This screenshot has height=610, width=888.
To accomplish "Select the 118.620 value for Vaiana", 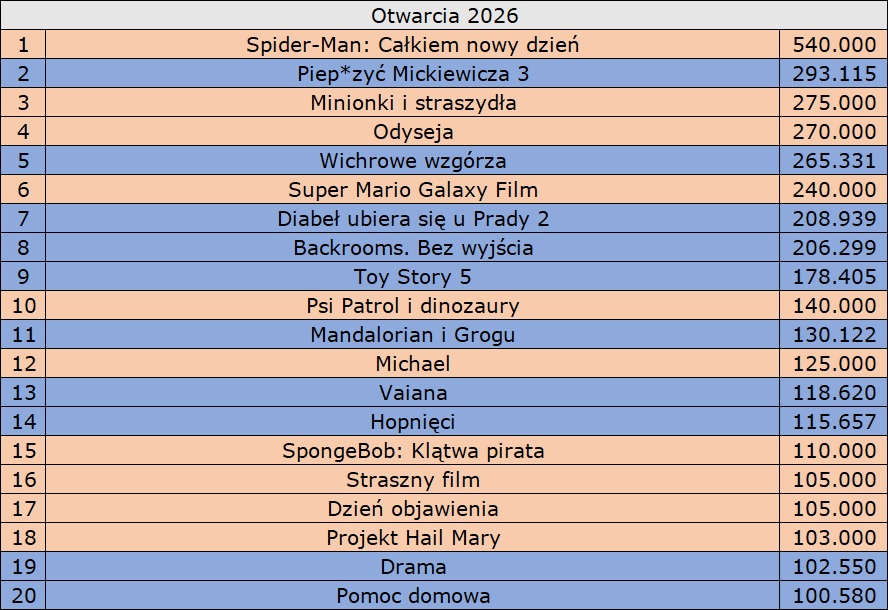I will 834,393.
